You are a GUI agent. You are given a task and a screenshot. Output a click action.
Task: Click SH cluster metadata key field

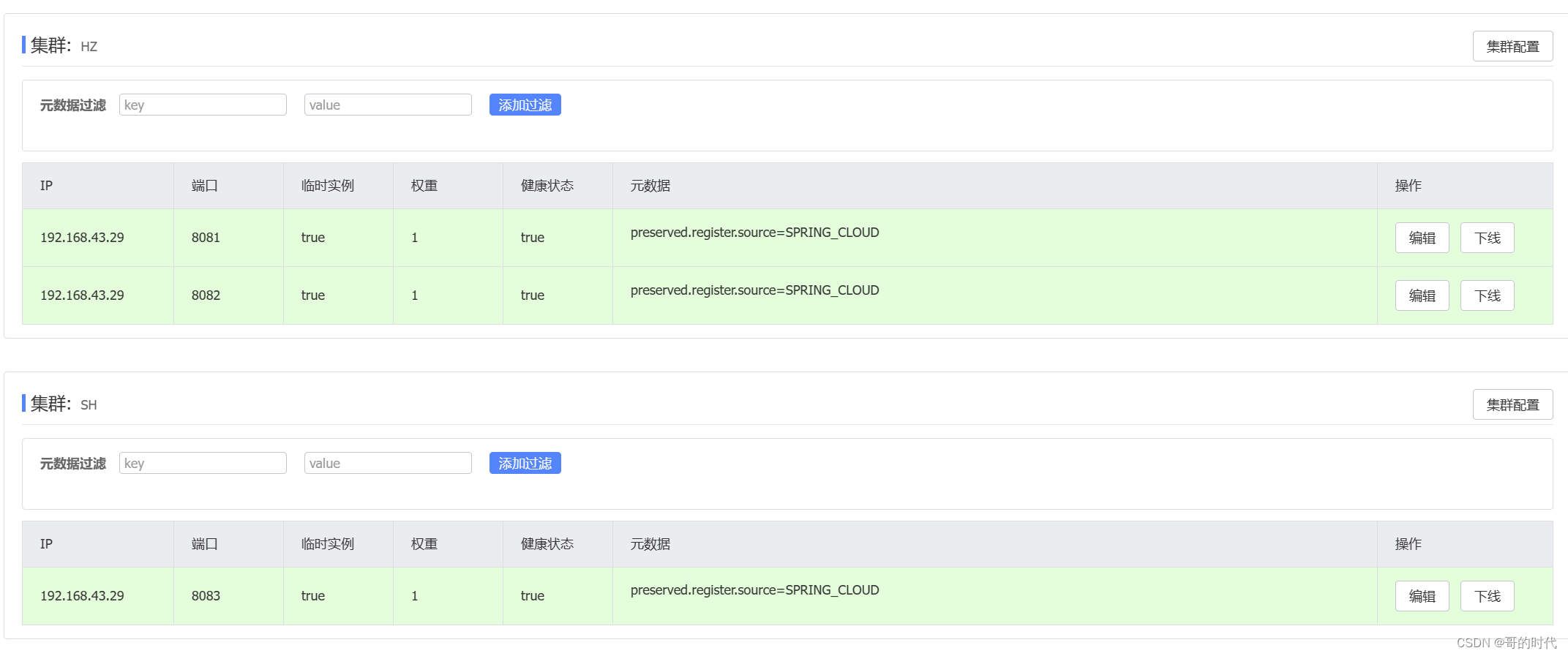[x=203, y=464]
